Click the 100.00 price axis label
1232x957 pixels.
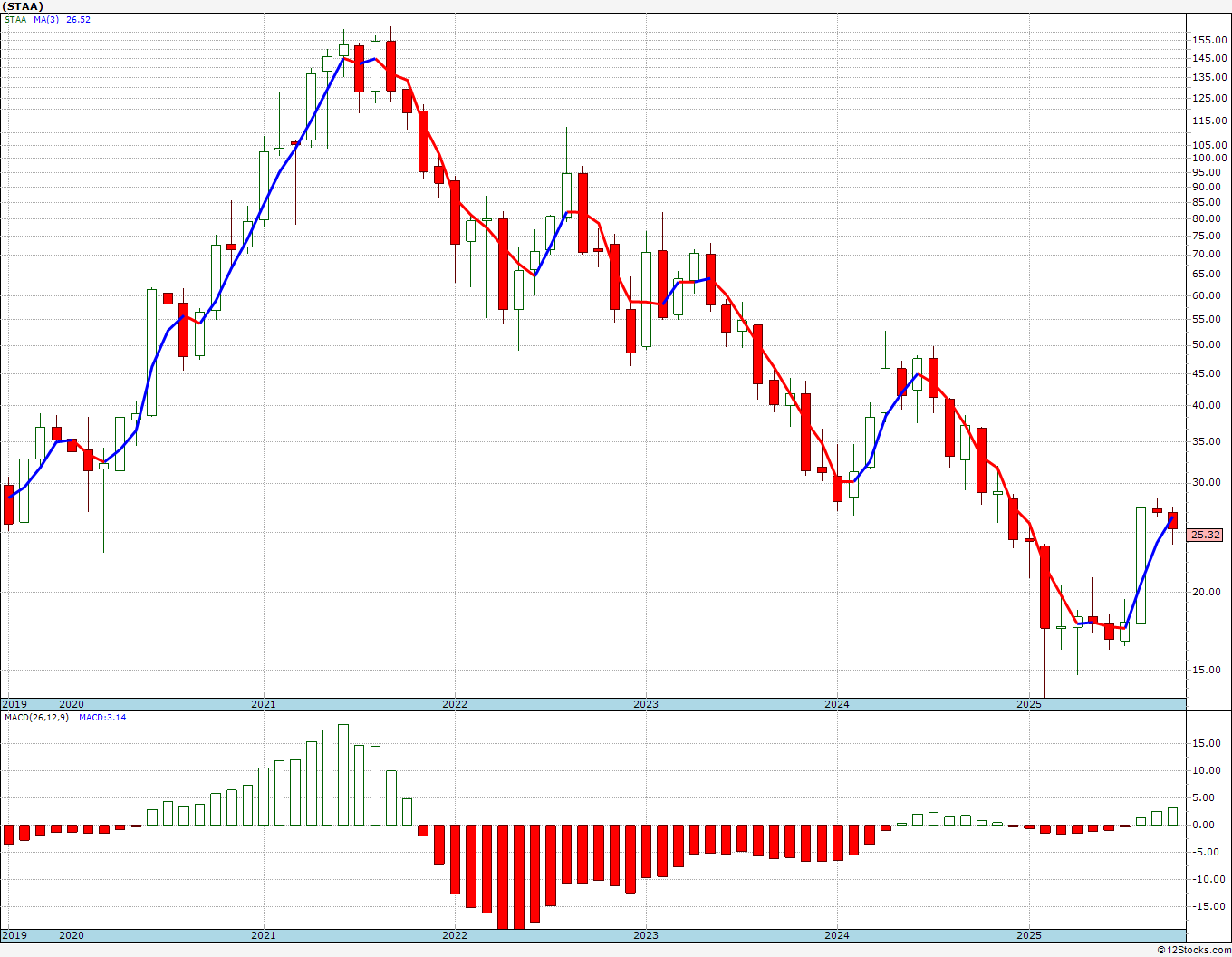(x=1209, y=158)
